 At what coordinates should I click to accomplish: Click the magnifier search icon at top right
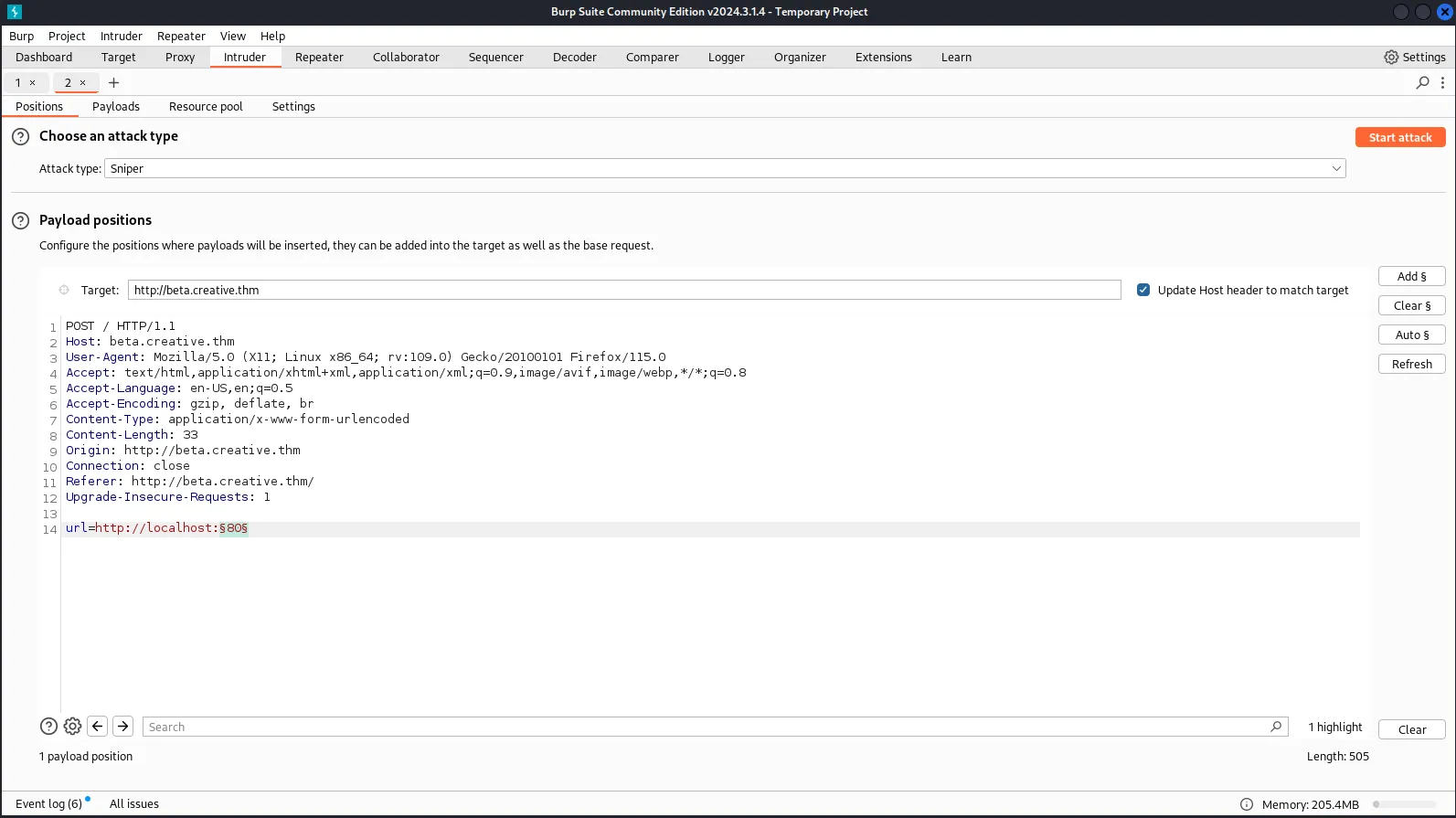coord(1422,83)
